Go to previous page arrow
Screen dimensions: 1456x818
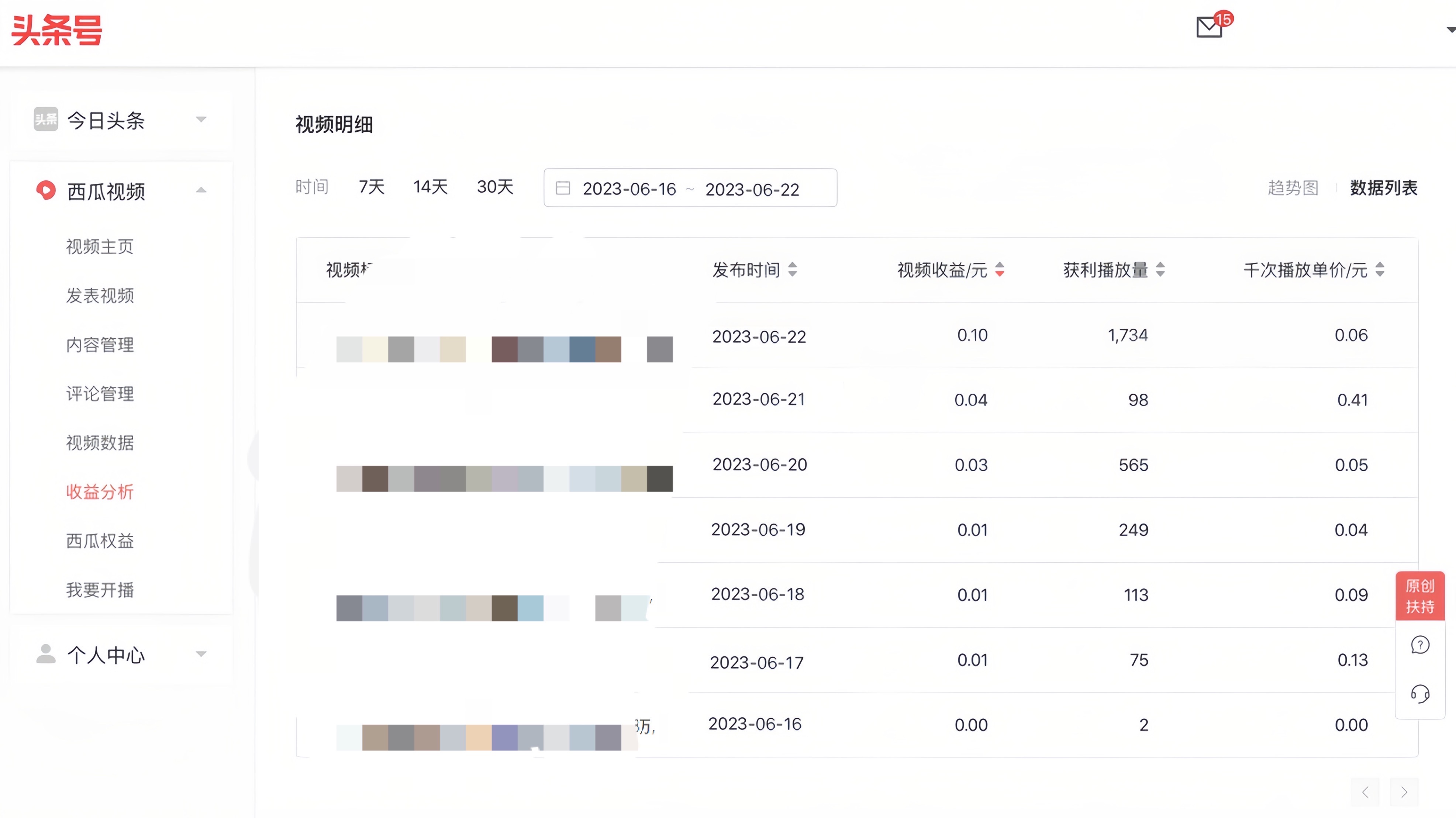[1366, 792]
